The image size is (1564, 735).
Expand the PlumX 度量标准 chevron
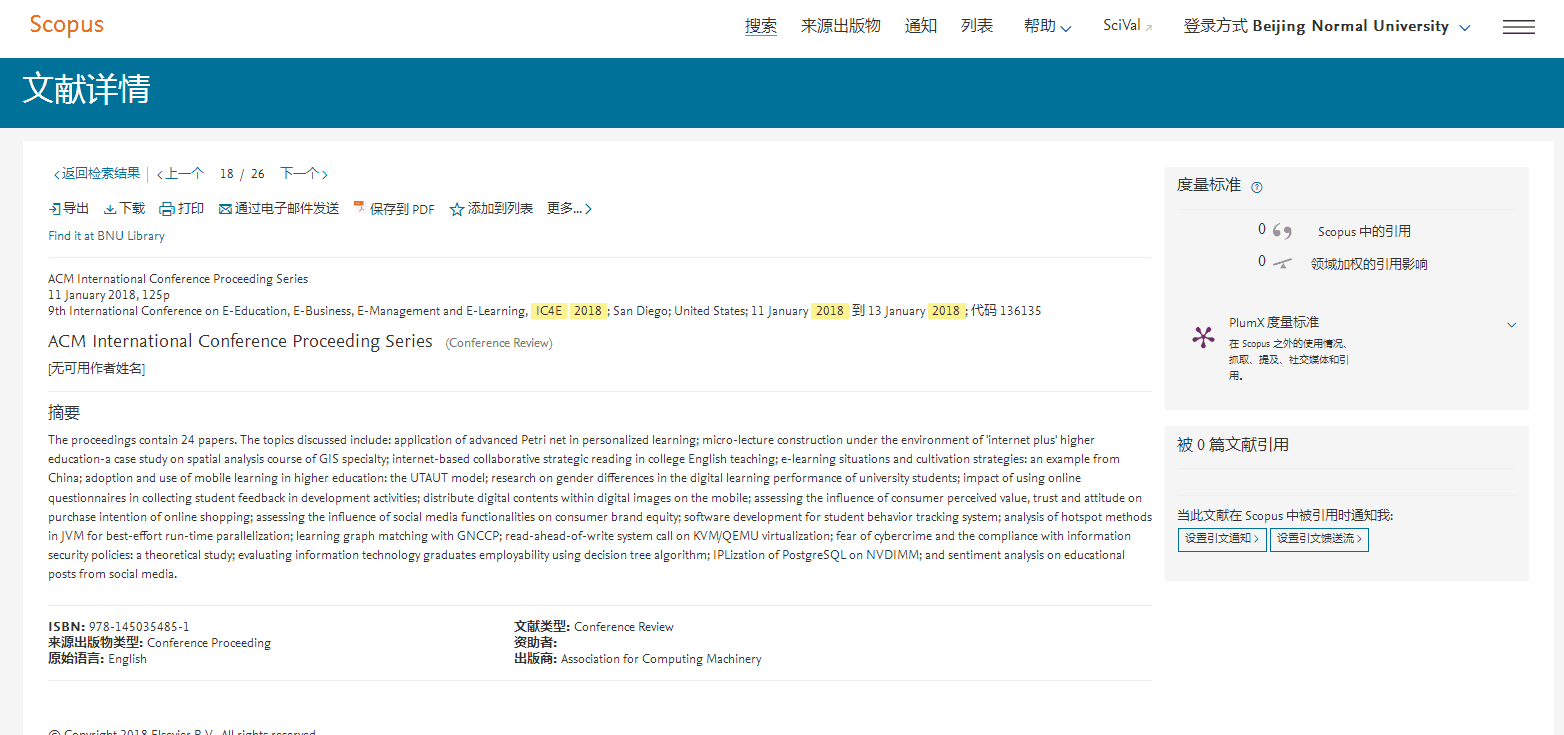[1512, 324]
